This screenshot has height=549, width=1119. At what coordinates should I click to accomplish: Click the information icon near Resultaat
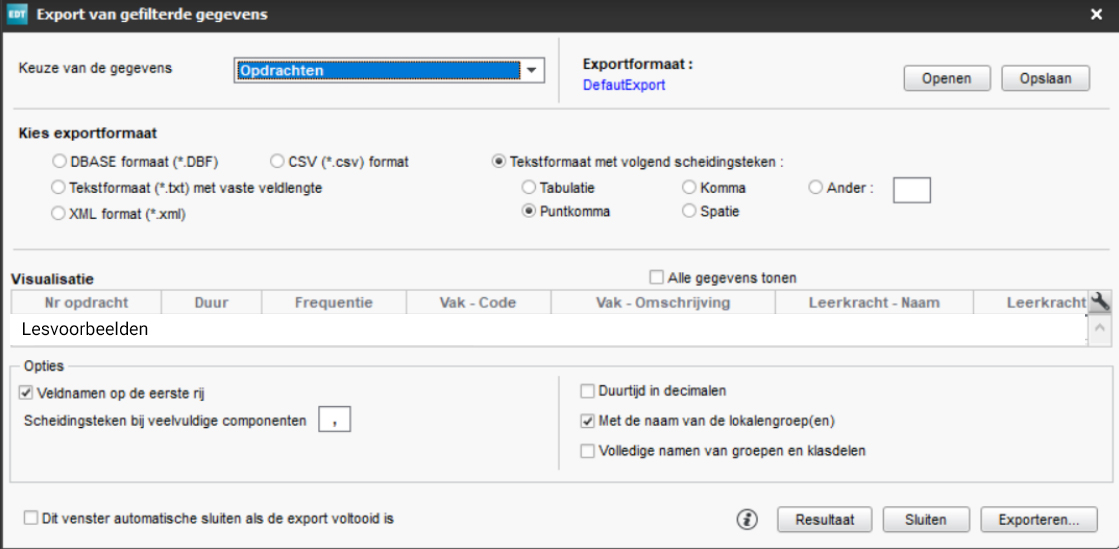747,520
